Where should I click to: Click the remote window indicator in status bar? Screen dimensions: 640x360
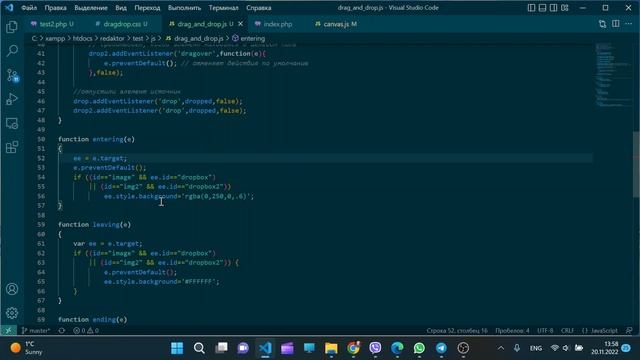pos(8,331)
